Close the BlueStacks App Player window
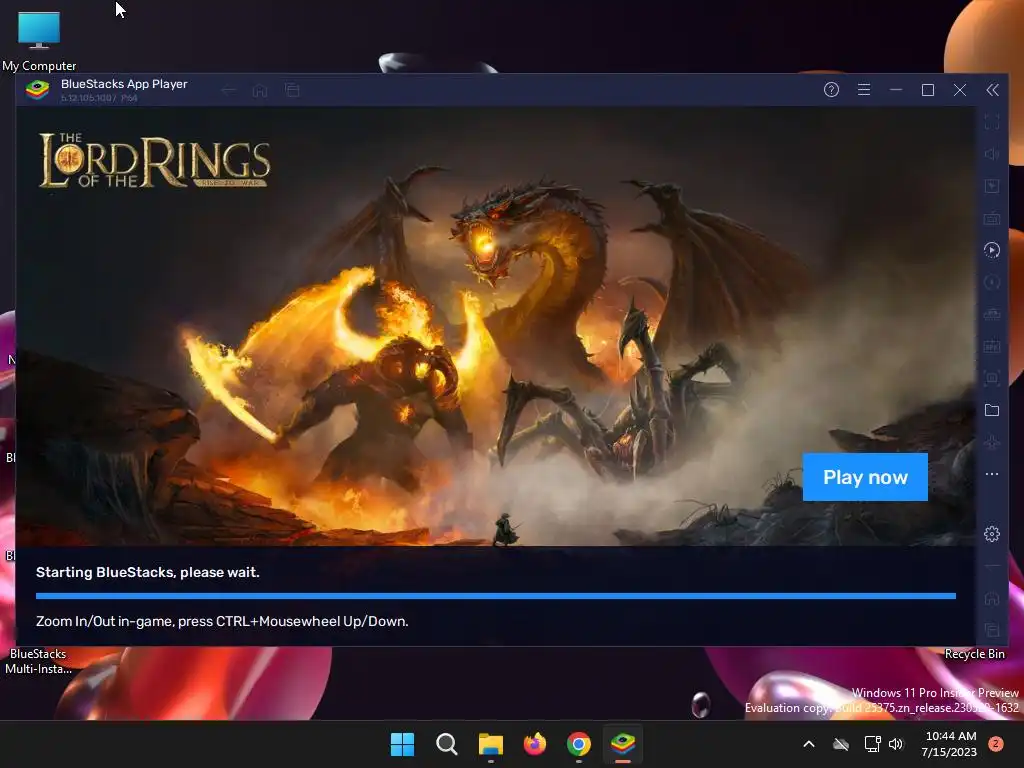1024x768 pixels. (x=959, y=89)
